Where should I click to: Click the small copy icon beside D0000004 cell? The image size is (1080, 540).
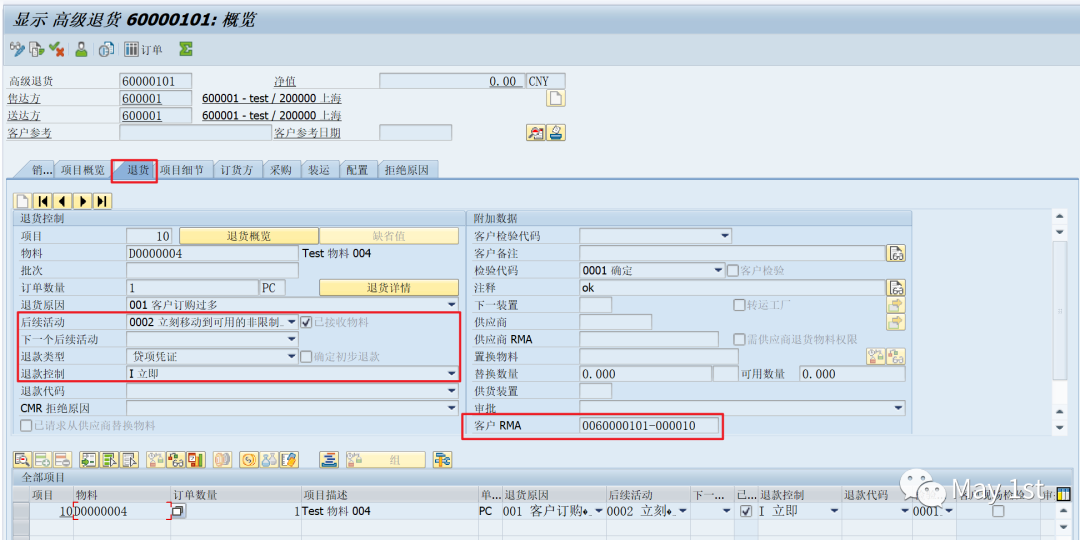point(178,511)
